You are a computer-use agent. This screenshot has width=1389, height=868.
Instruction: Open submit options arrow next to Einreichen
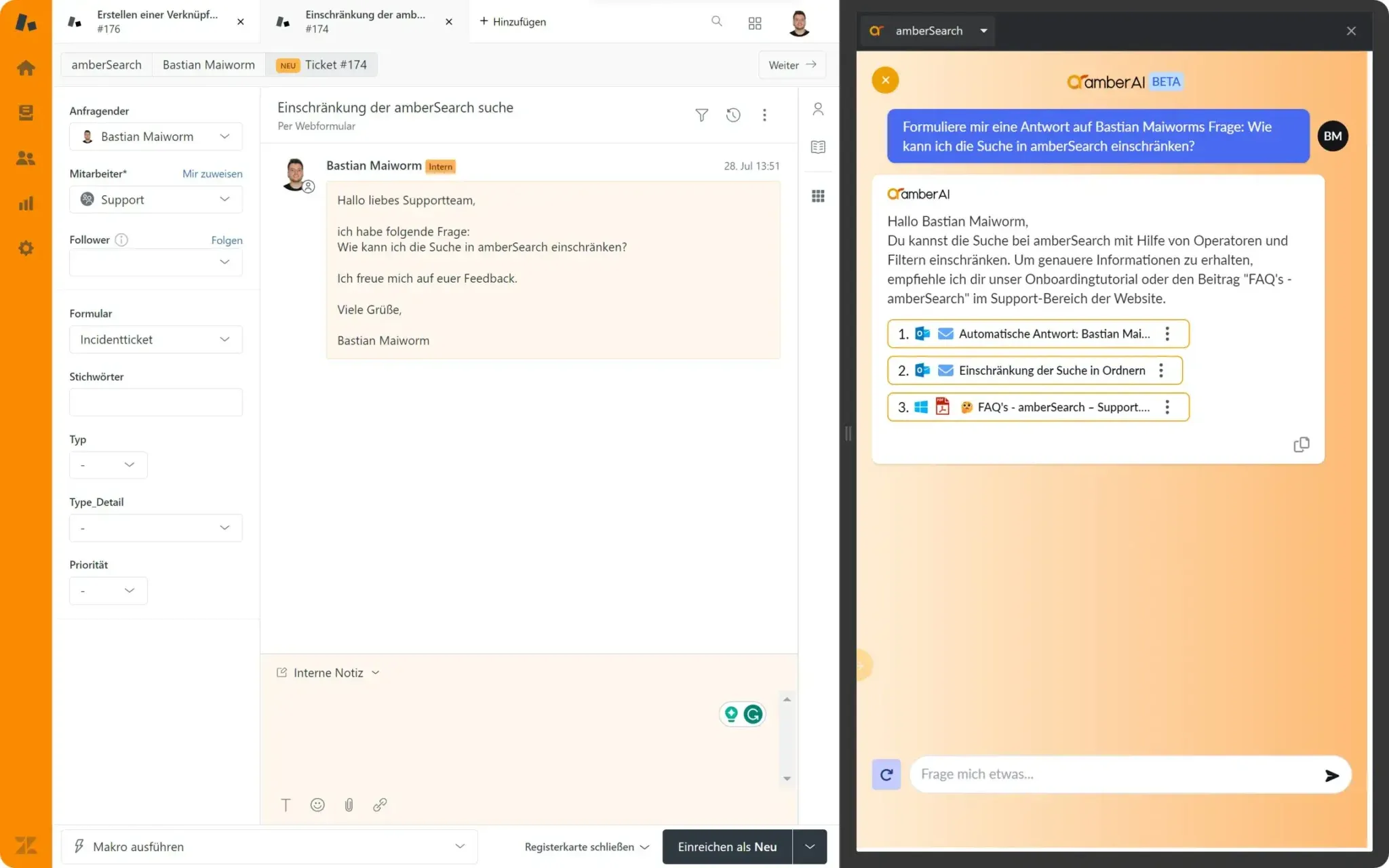[810, 846]
